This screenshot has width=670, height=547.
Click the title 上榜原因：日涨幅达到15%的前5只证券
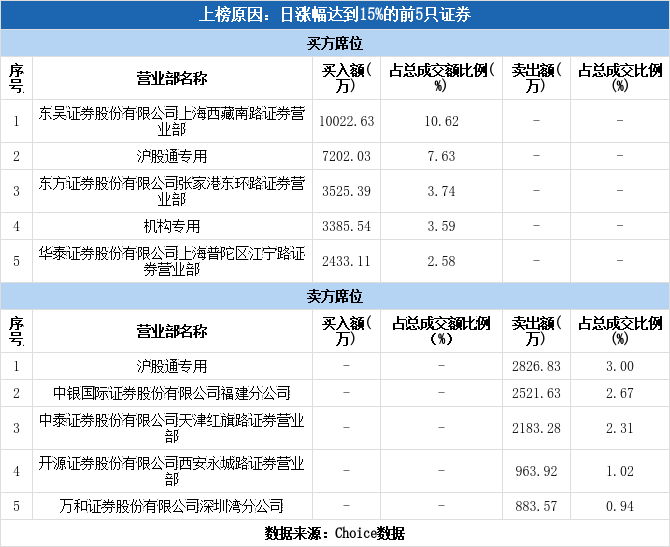pyautogui.click(x=335, y=15)
